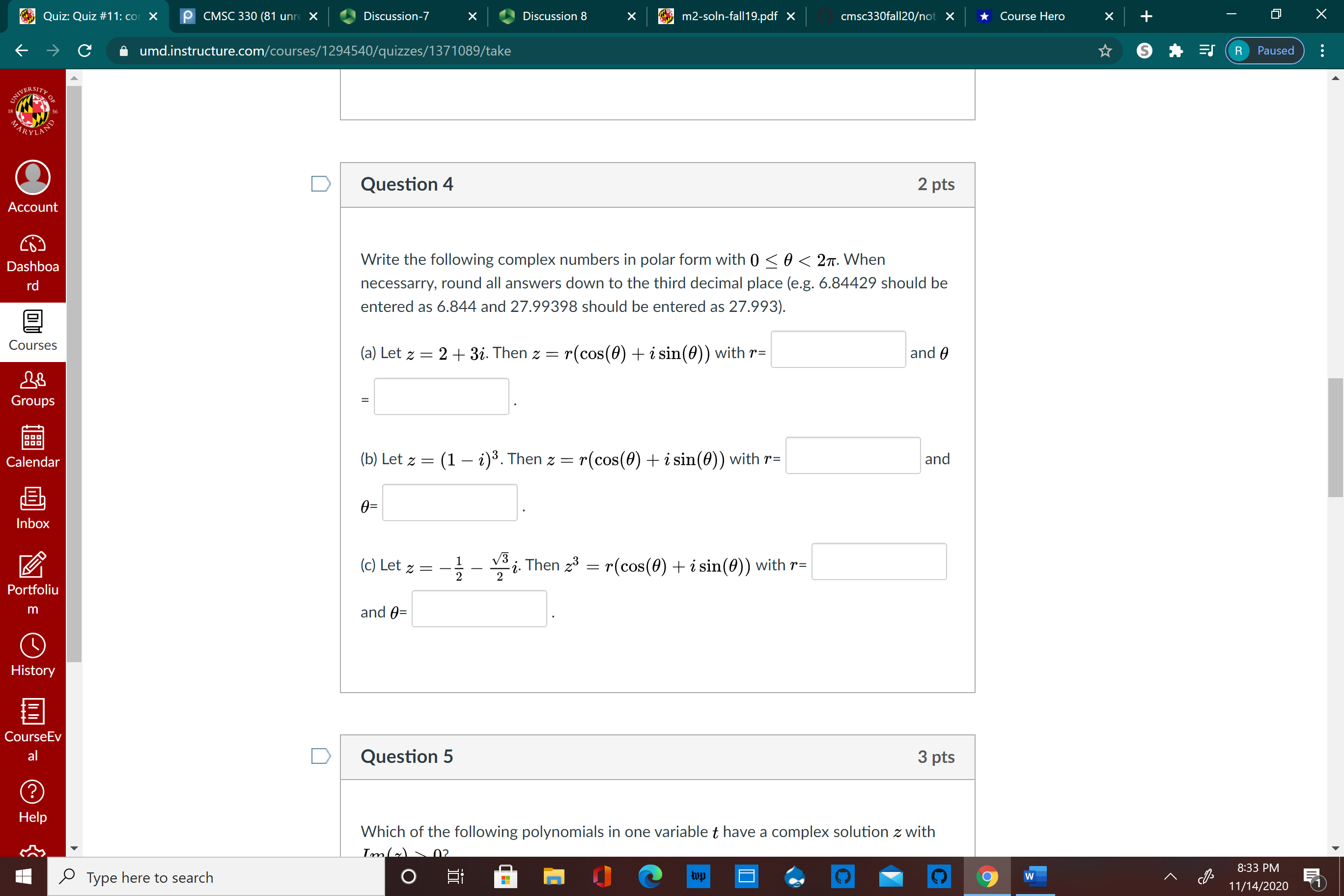Open the Groups panel
The image size is (1344, 896).
pos(32,388)
